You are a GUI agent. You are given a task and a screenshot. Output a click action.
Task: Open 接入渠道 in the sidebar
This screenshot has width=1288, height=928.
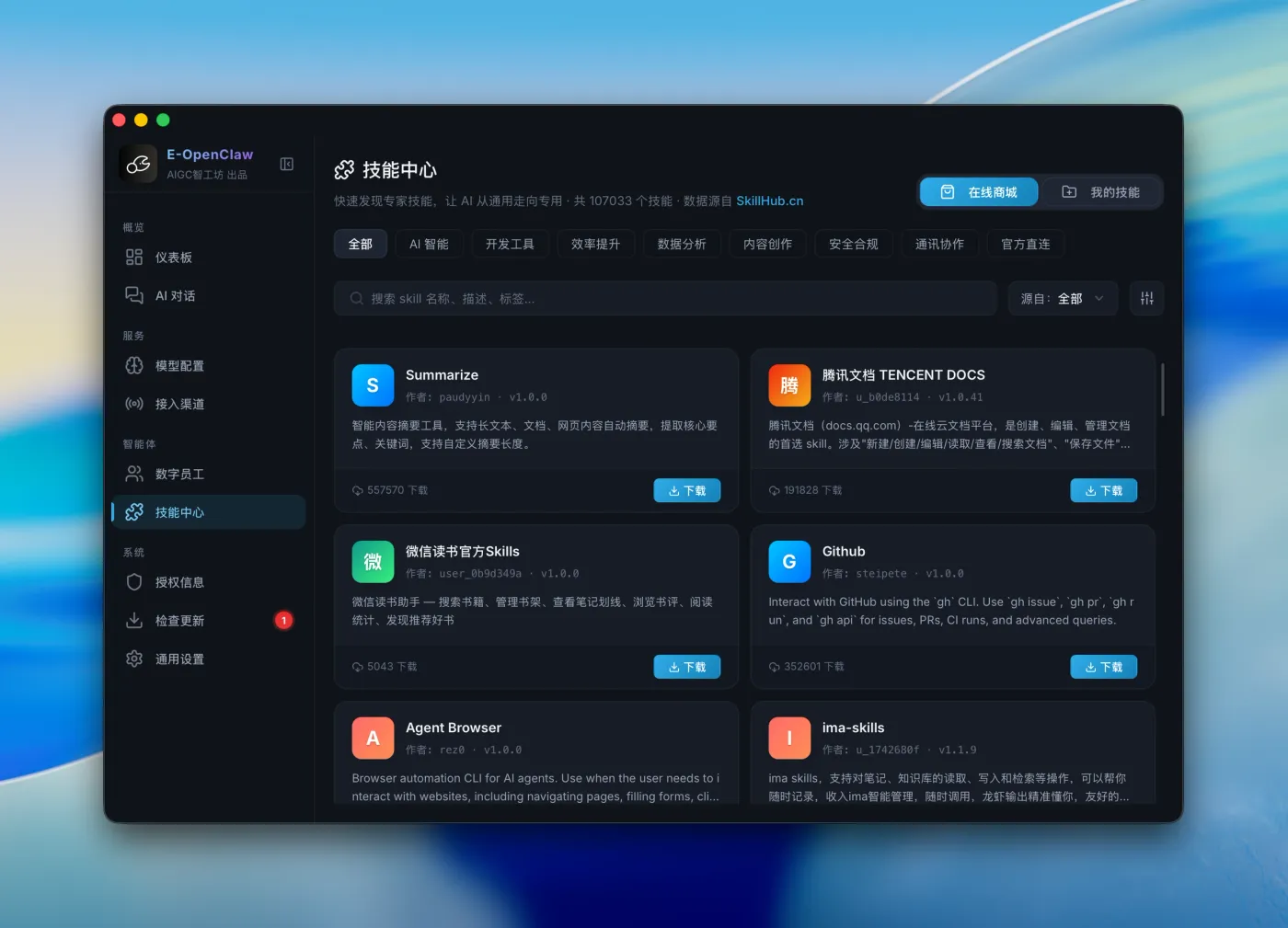point(209,404)
